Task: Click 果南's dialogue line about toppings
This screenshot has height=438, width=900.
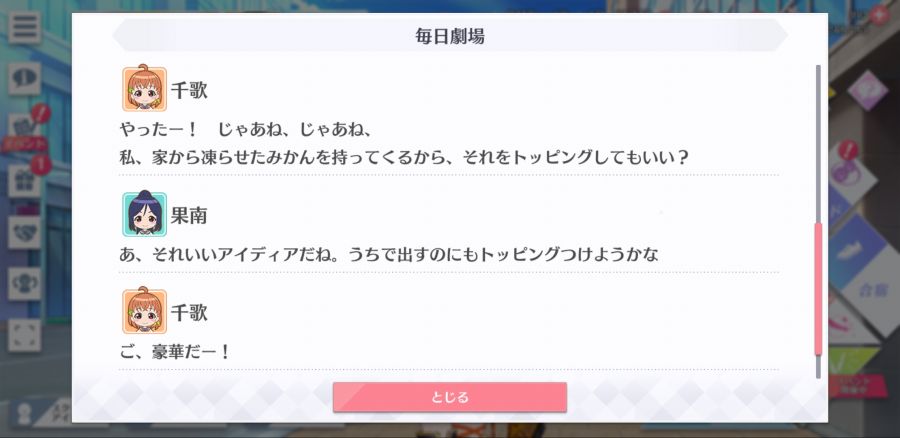Action: (389, 254)
